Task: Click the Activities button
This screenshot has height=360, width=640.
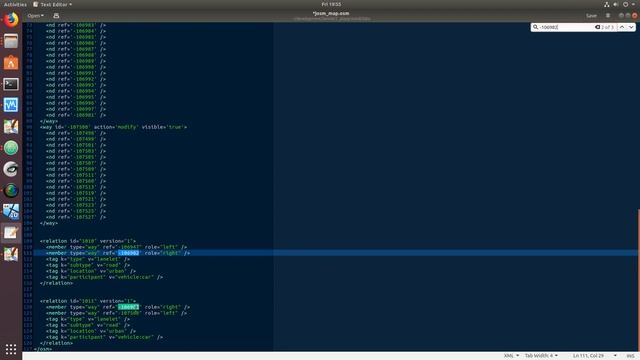Action: pos(15,4)
